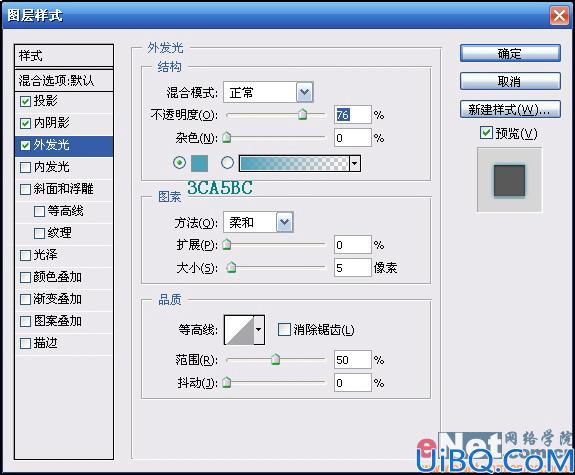Enable the 斜面和浮雕 bevel checkbox
This screenshot has width=575, height=475.
tap(25, 189)
